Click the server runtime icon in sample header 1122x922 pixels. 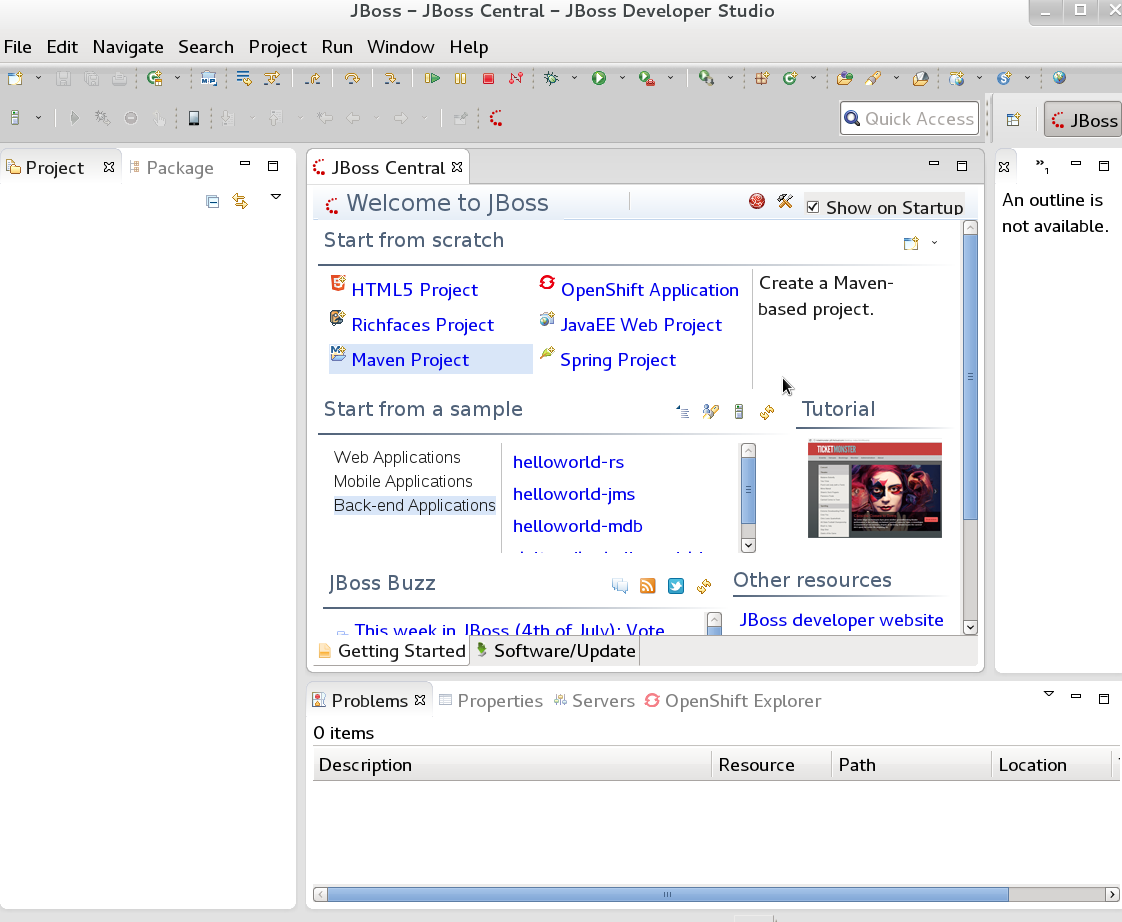pos(738,412)
